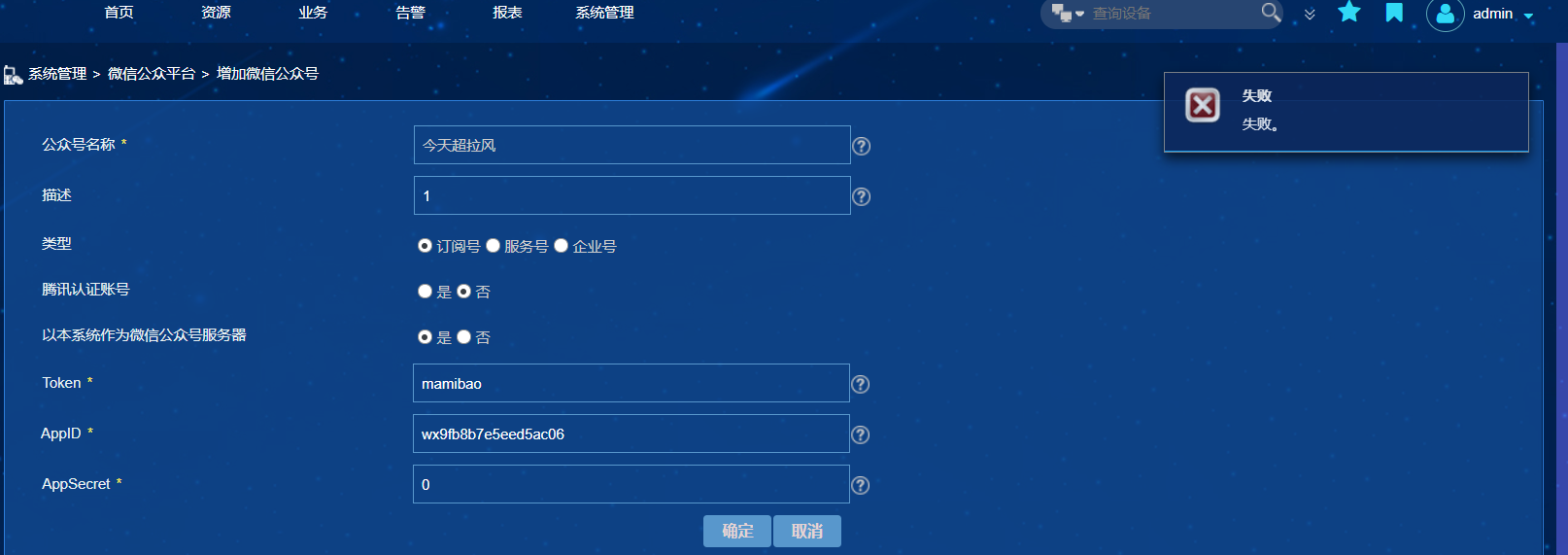1568x555 pixels.
Task: Click the admin user avatar icon
Action: click(1445, 14)
